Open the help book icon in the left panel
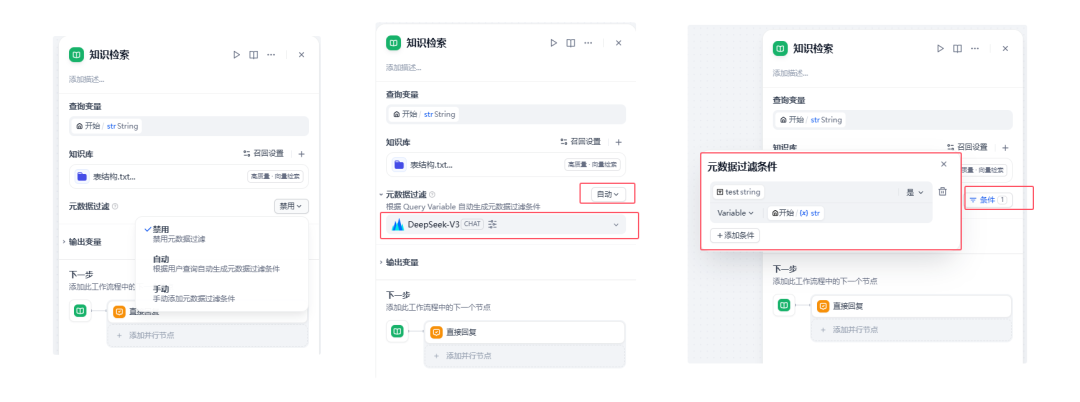 coord(253,55)
